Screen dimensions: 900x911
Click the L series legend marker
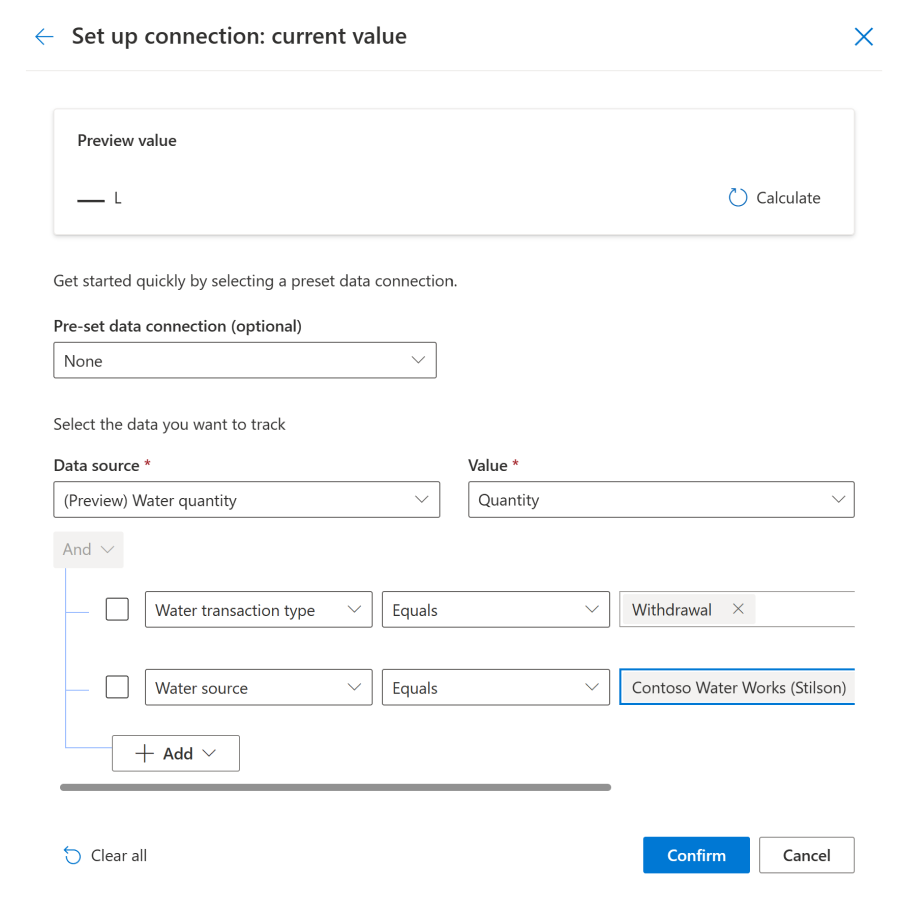[x=91, y=199]
